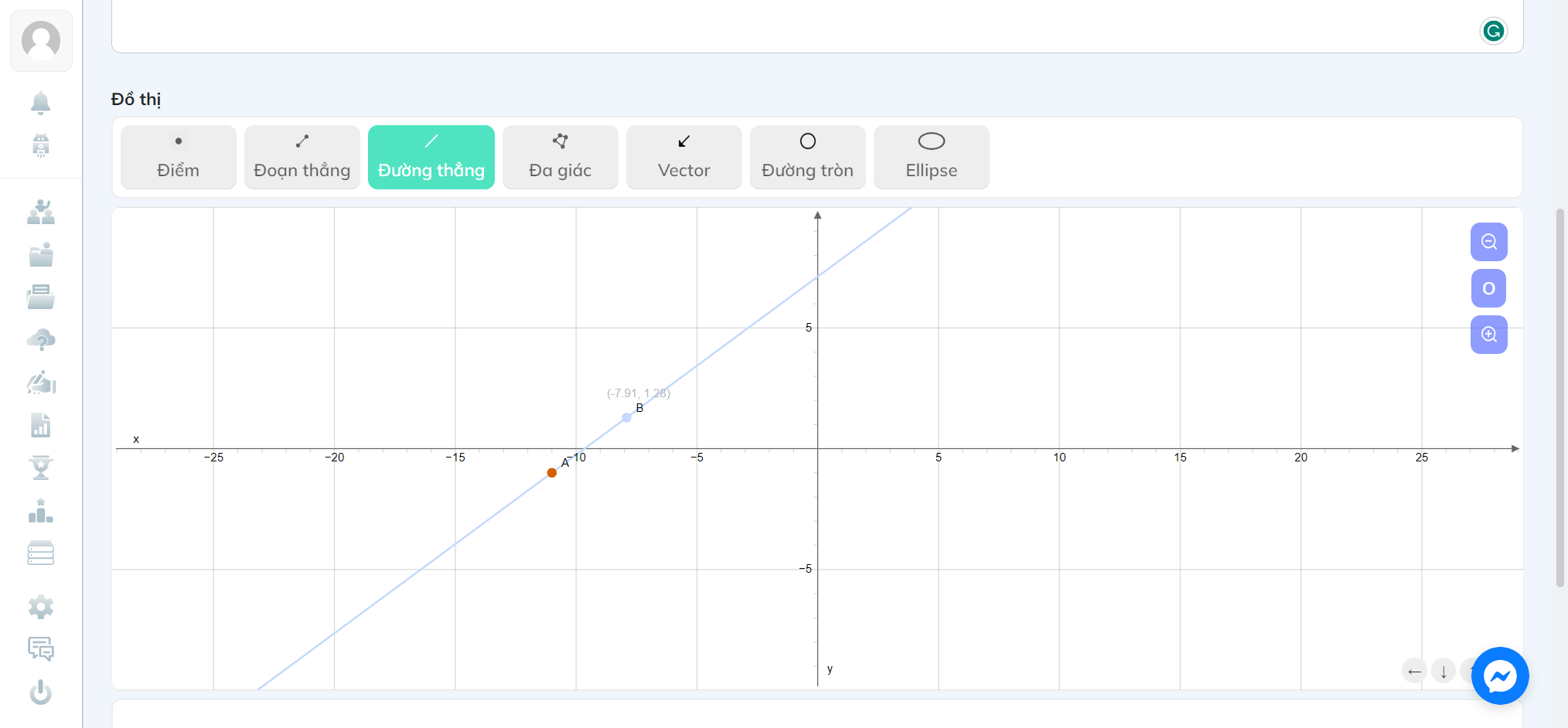Open the person-on-folder sidebar icon
This screenshot has width=1568, height=728.
pos(41,254)
